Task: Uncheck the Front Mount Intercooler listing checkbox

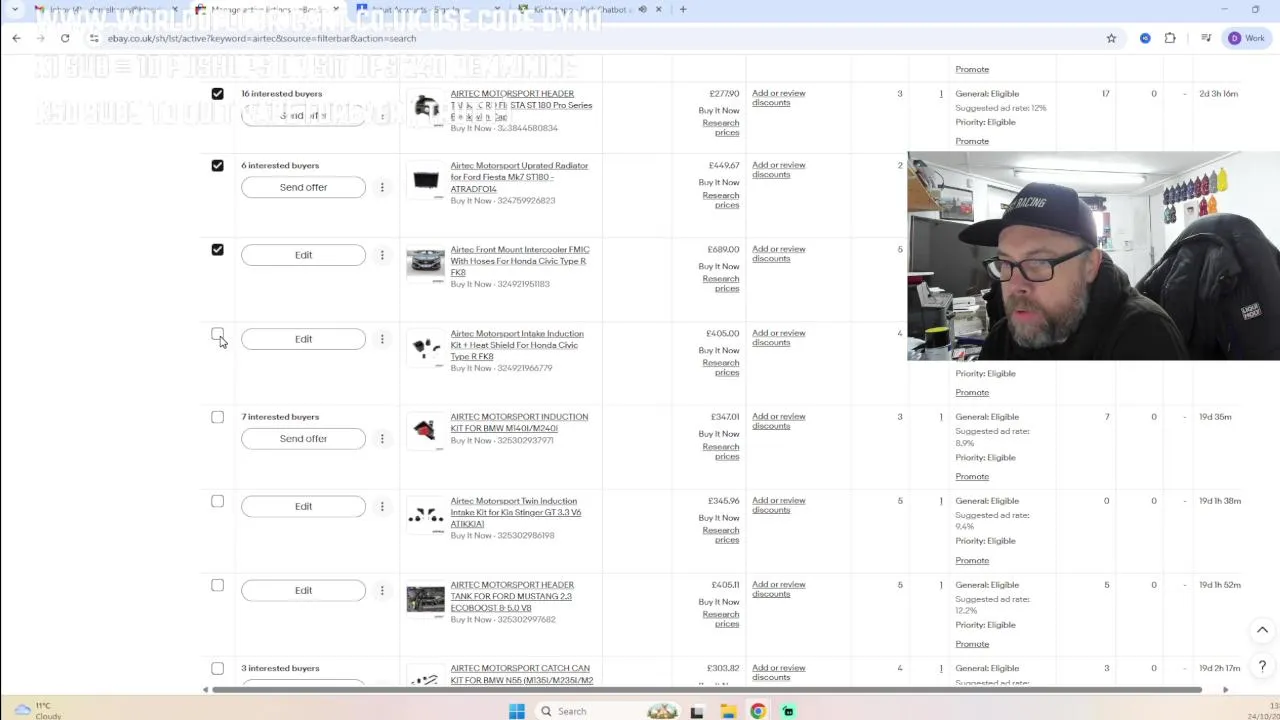Action: click(217, 249)
